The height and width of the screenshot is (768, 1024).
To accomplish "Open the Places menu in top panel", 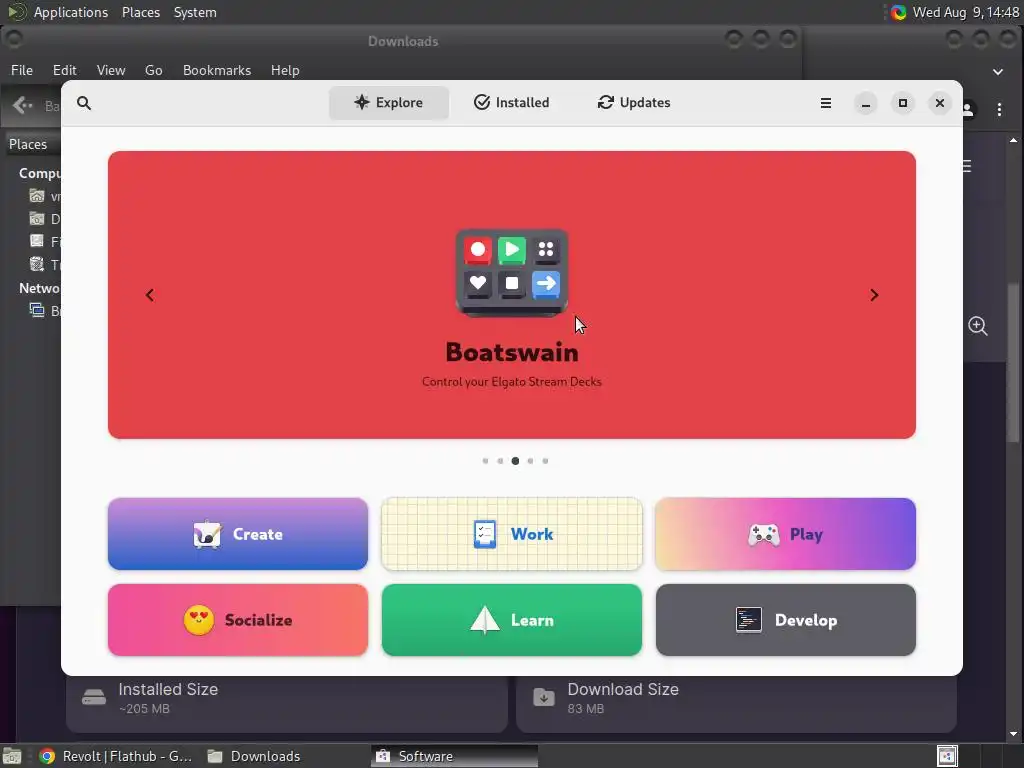I will (x=140, y=12).
